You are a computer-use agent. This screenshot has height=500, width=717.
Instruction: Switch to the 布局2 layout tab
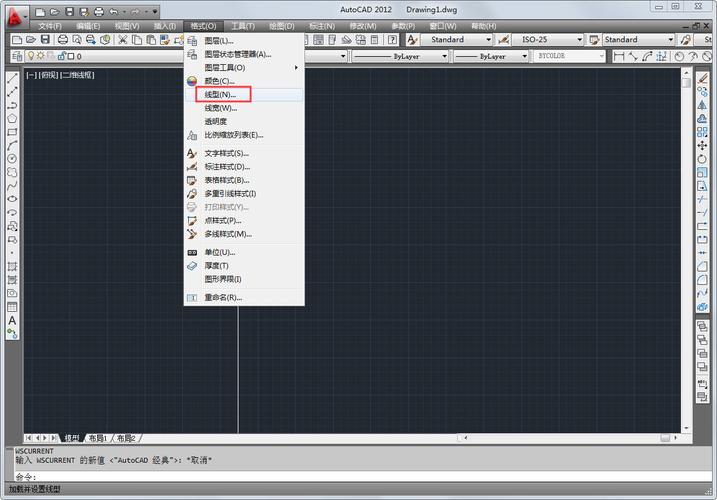coord(126,438)
